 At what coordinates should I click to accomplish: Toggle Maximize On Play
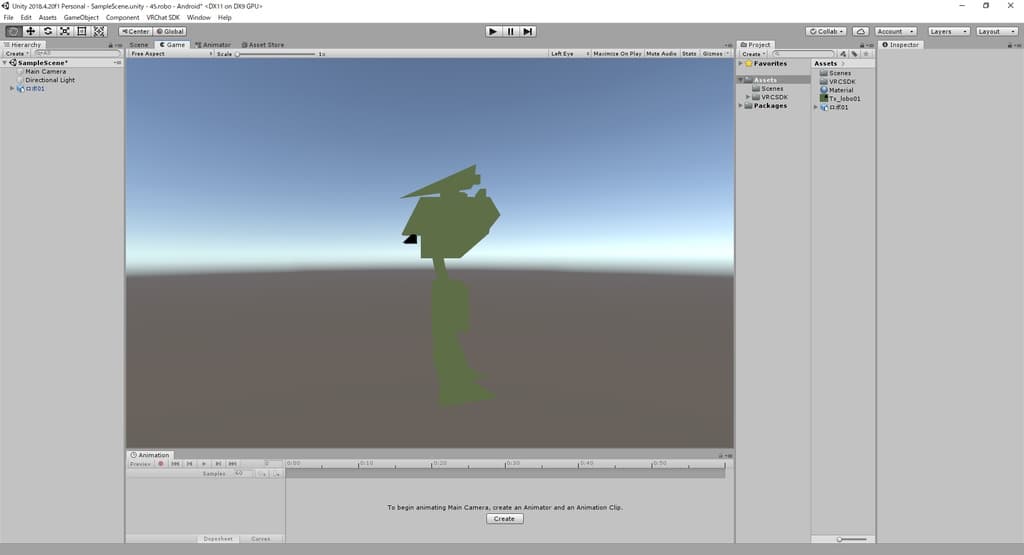point(617,54)
